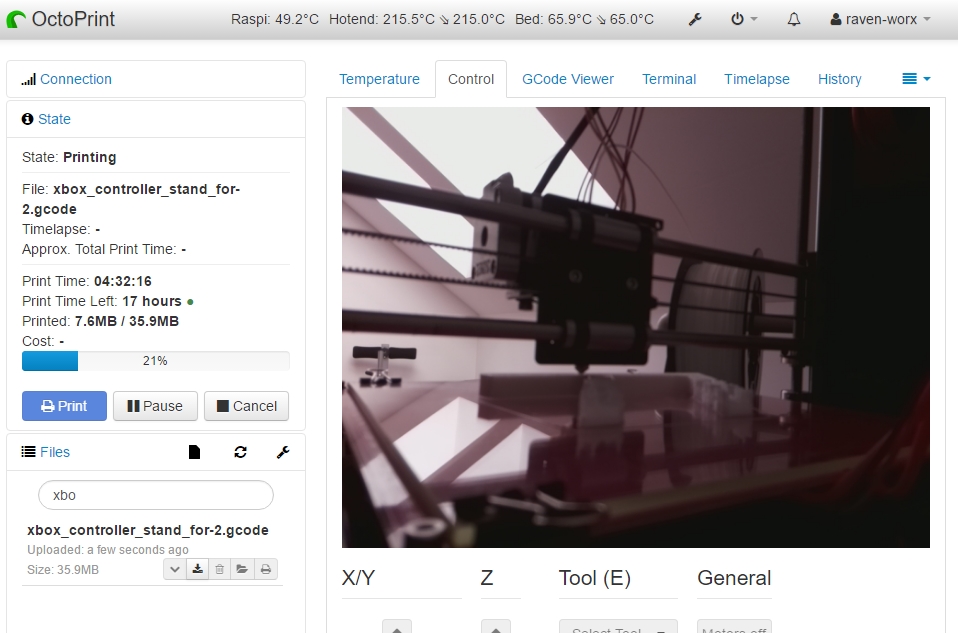Load the xbox gcode file

[242, 569]
